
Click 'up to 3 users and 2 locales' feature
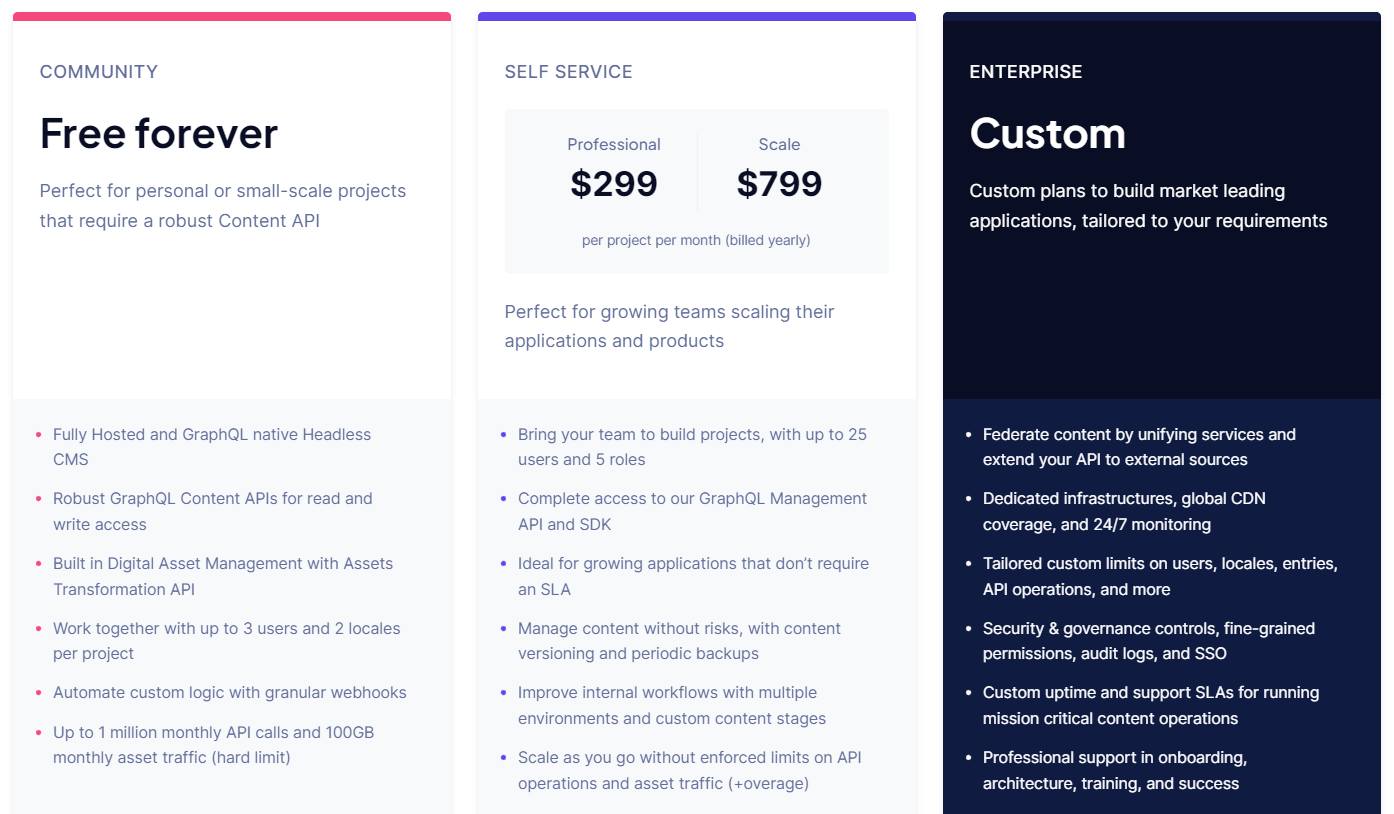tap(227, 641)
